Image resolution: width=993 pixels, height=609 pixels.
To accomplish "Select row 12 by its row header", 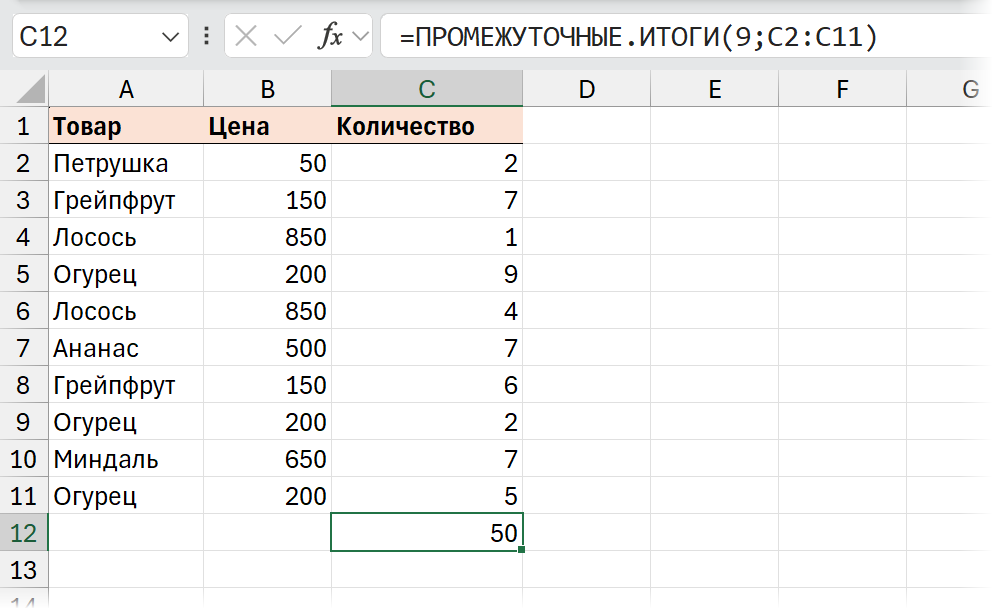I will point(24,533).
